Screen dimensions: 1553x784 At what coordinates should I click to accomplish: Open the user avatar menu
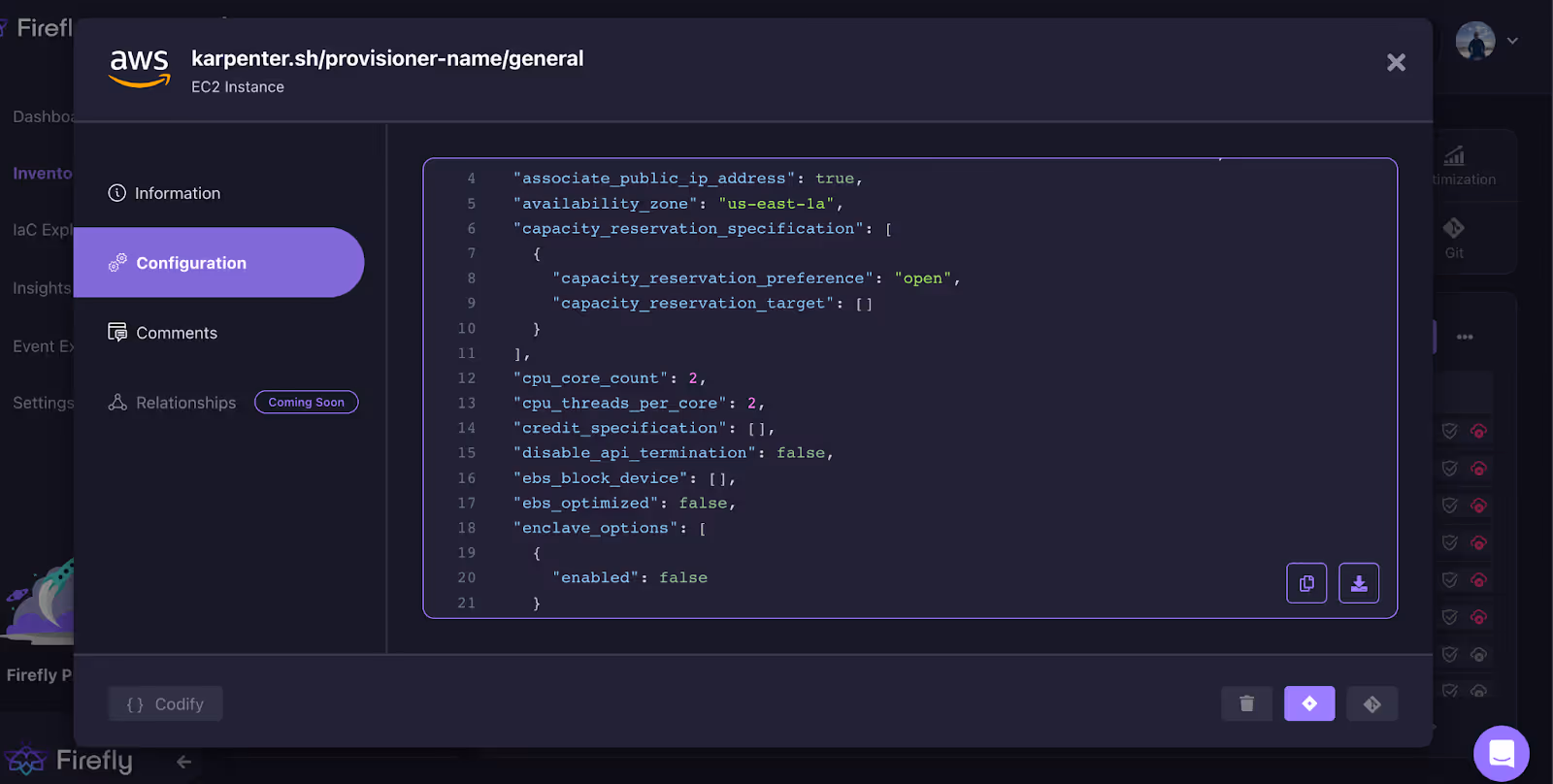coord(1475,41)
